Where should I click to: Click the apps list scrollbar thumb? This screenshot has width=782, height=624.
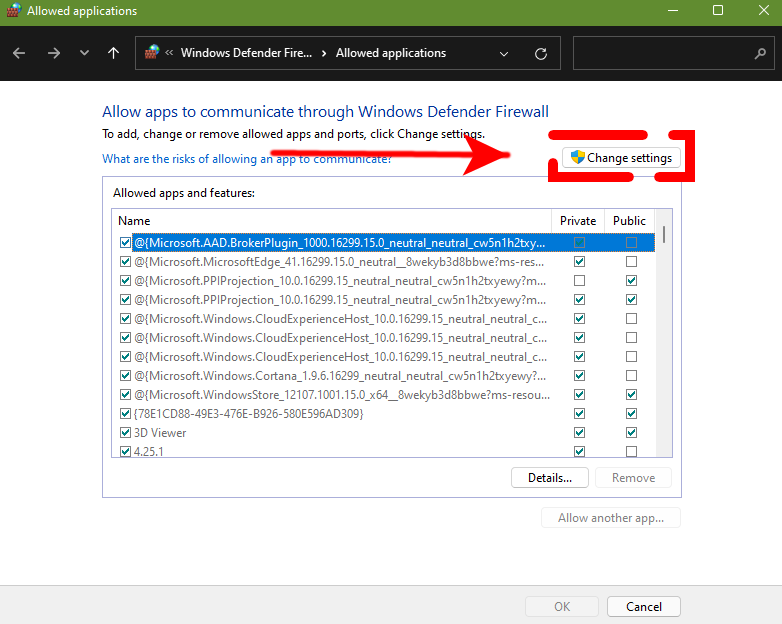click(664, 234)
